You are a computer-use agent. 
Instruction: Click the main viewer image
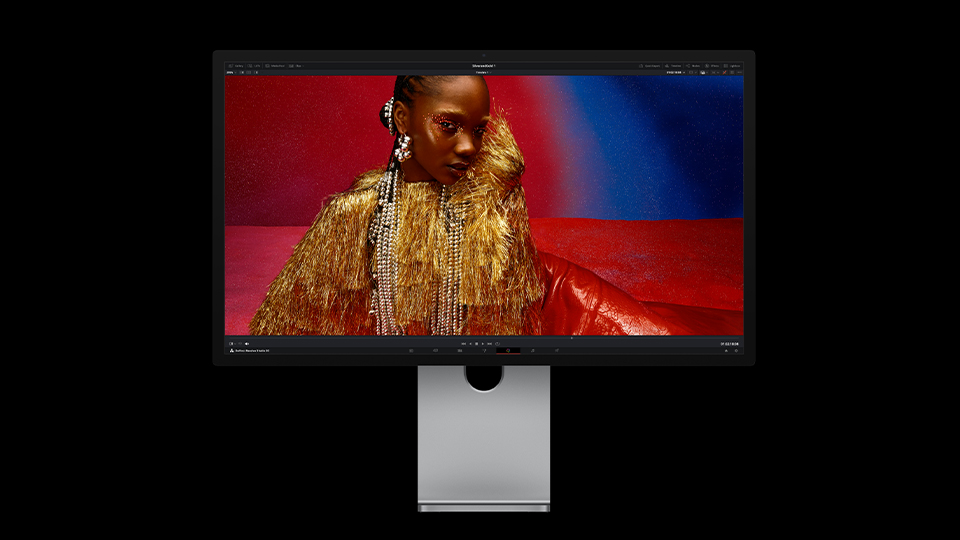(484, 205)
